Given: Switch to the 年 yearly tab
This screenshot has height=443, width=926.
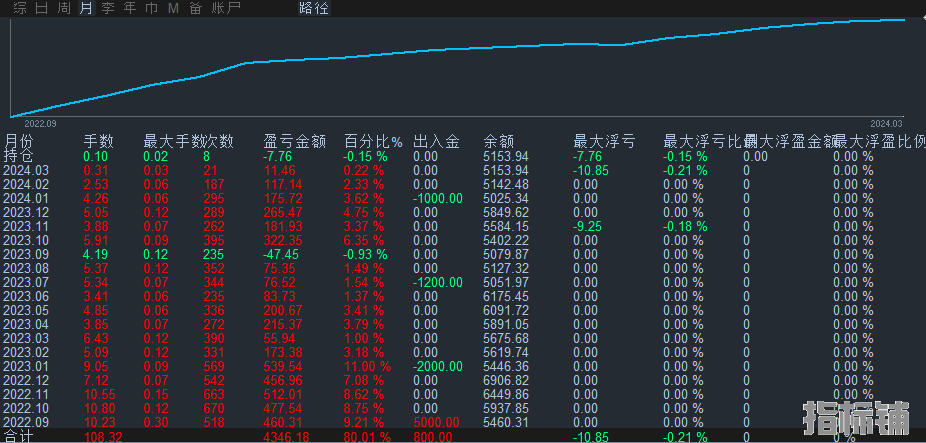Looking at the screenshot, I should (130, 8).
